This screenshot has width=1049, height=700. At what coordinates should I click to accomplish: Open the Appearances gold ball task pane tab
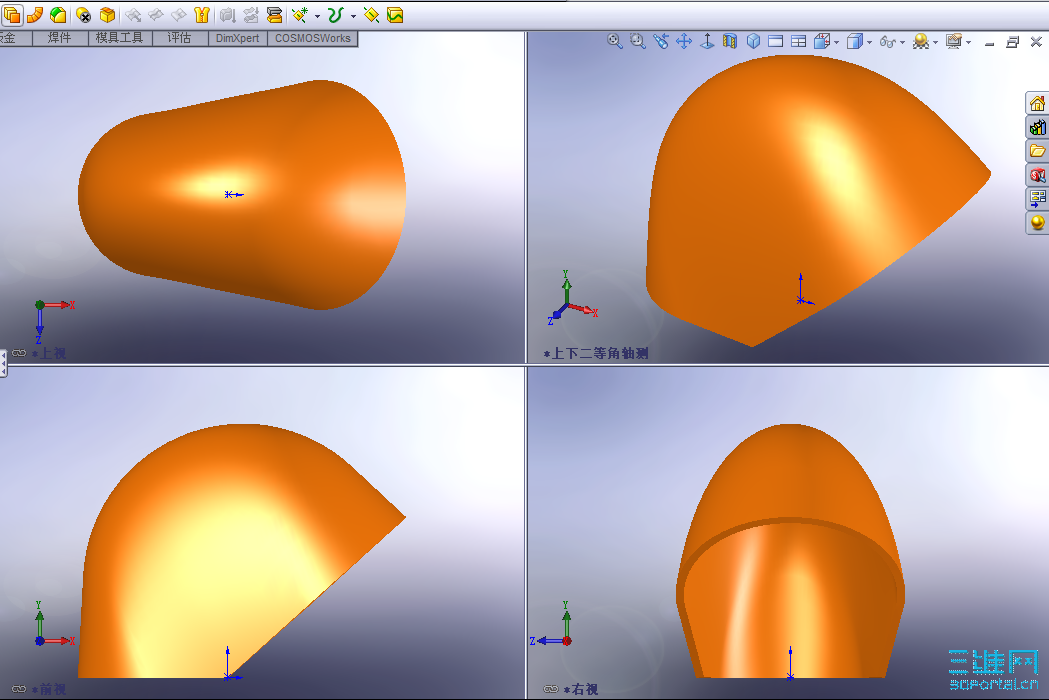1037,222
